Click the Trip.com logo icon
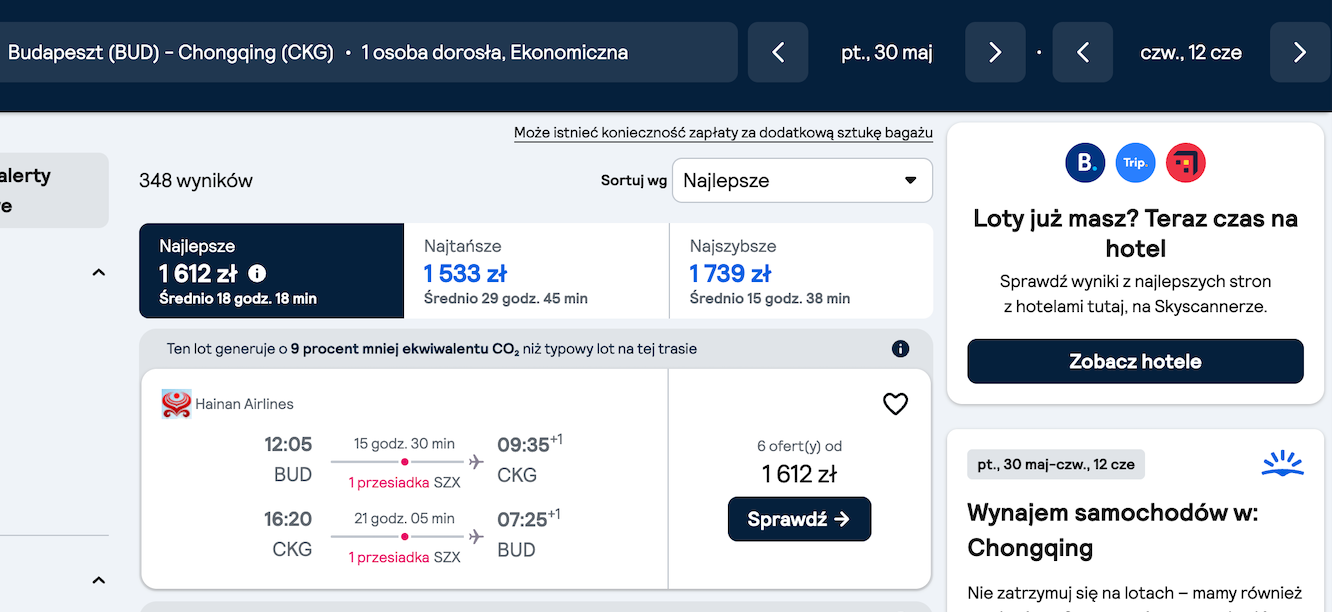The image size is (1332, 612). (1135, 162)
